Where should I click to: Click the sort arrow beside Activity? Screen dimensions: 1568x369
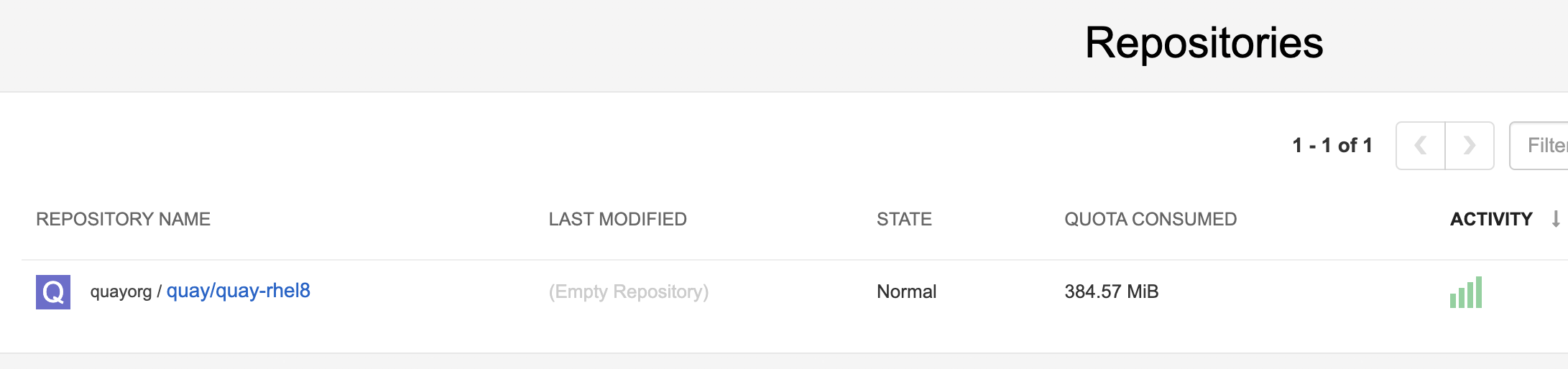tap(1556, 219)
